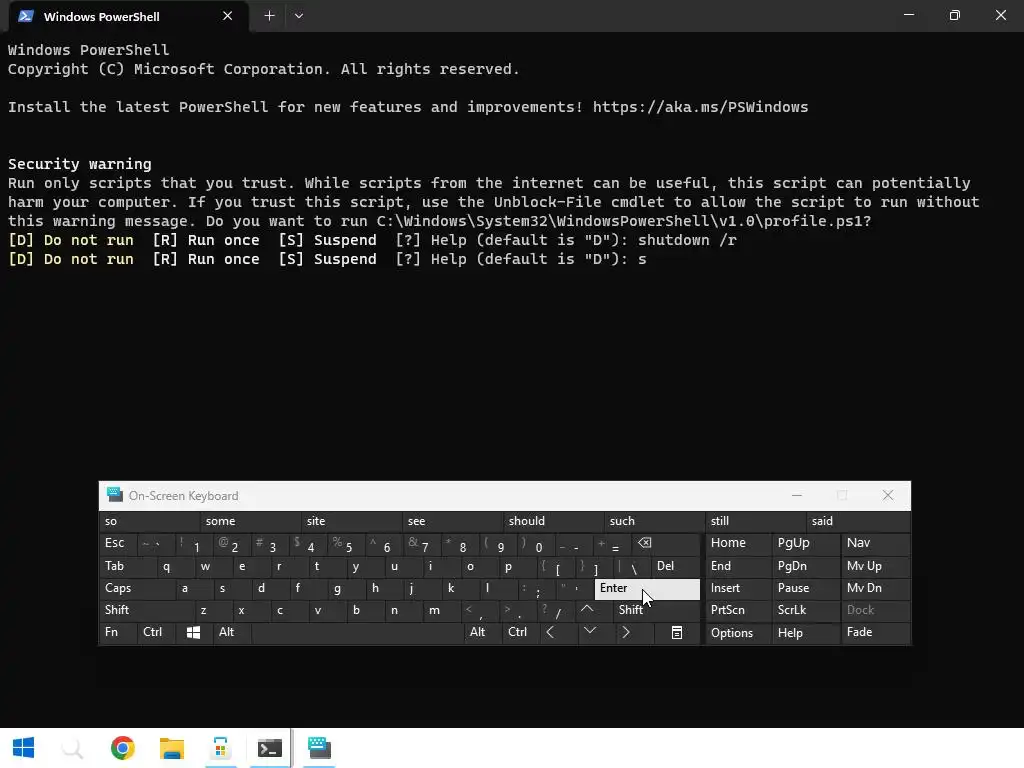Image resolution: width=1024 pixels, height=768 pixels.
Task: Click the number 5 key
Action: point(345,543)
